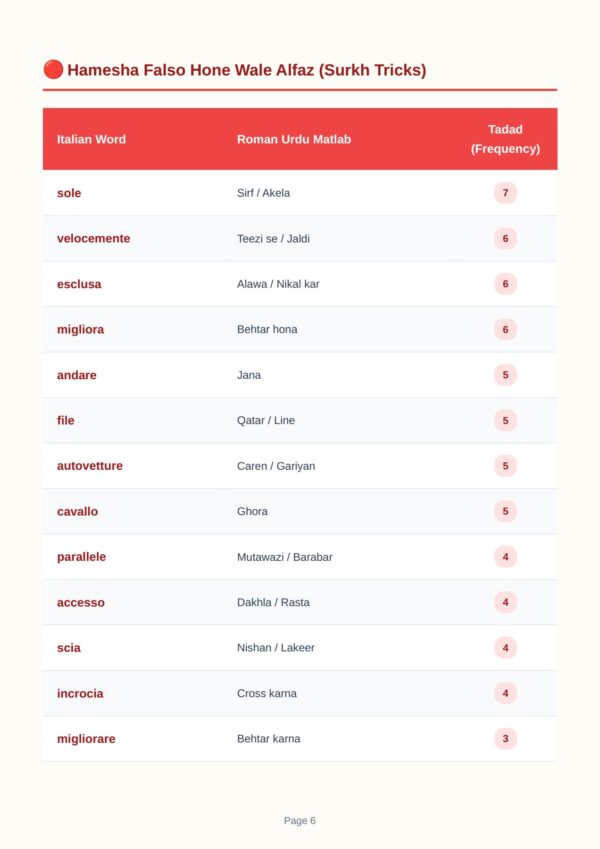The height and width of the screenshot is (849, 600).
Task: Click the meaning Mutawazi / Barabar
Action: click(285, 557)
